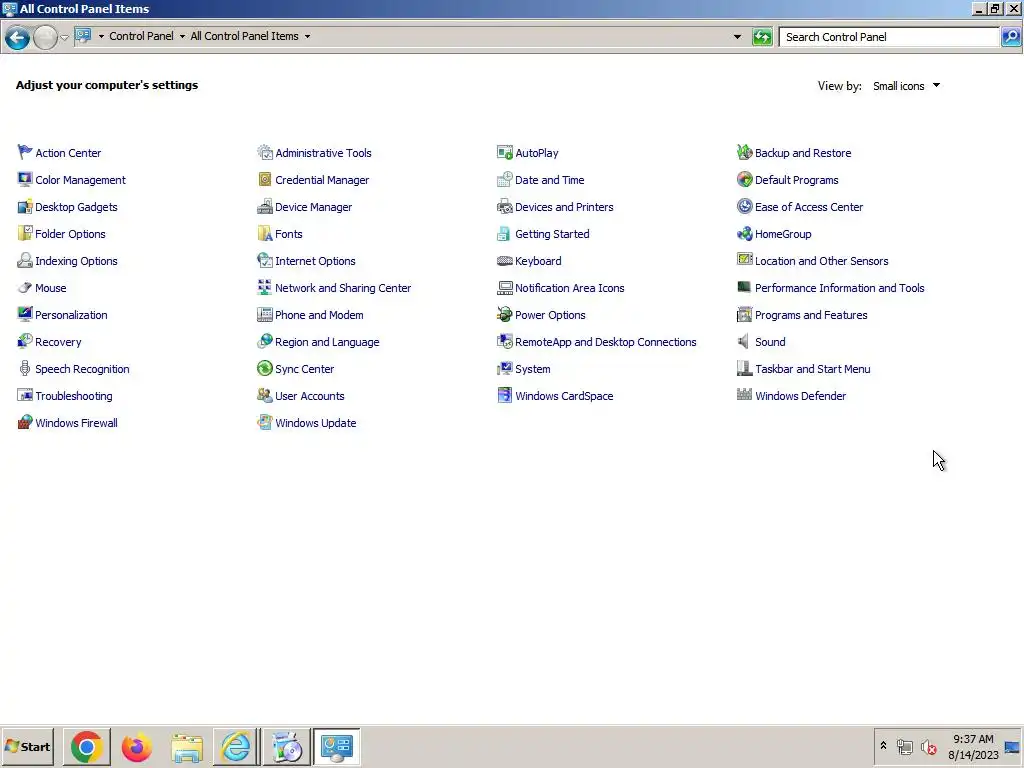Open Programs and Features link
1024x768 pixels.
point(811,315)
